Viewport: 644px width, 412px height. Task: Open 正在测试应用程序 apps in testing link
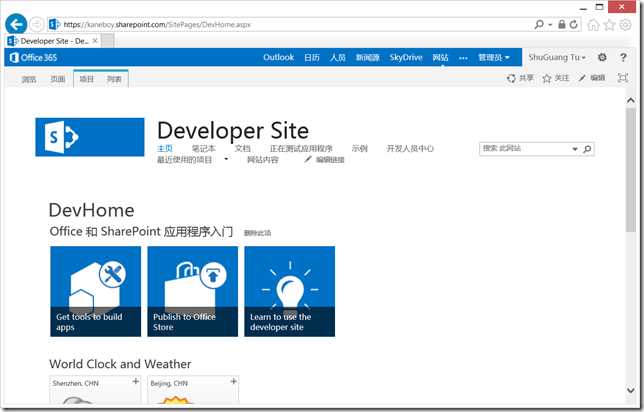click(301, 148)
